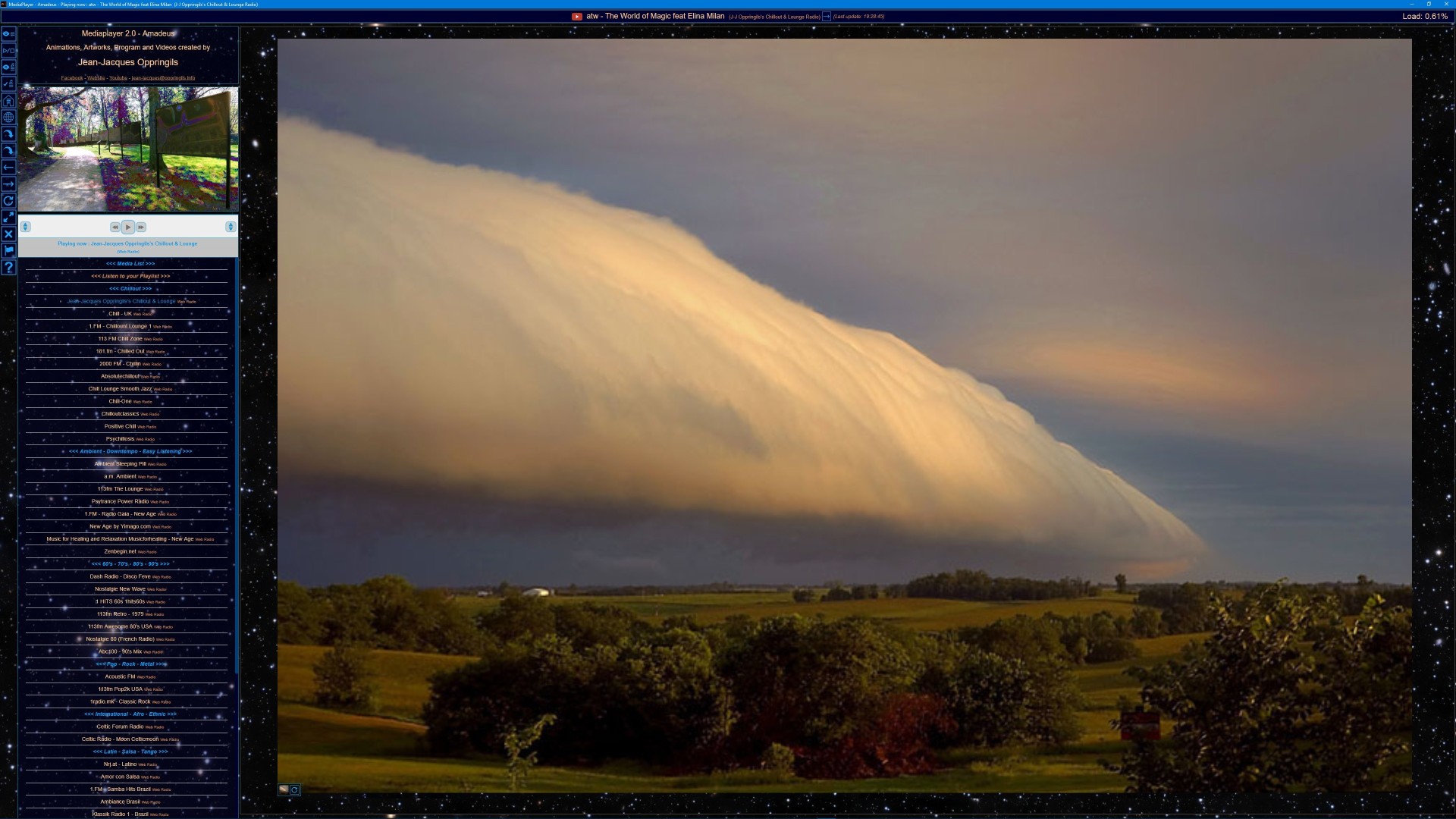This screenshot has width=1456, height=819.
Task: Click the left up-down stepper in player bar
Action: click(25, 227)
